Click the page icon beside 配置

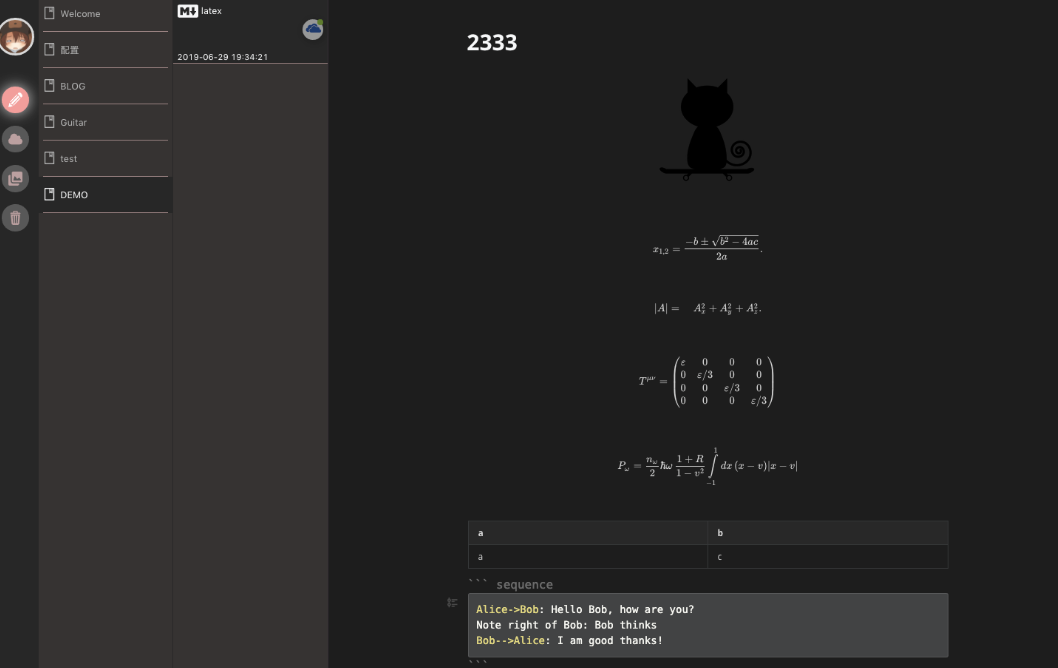[49, 49]
